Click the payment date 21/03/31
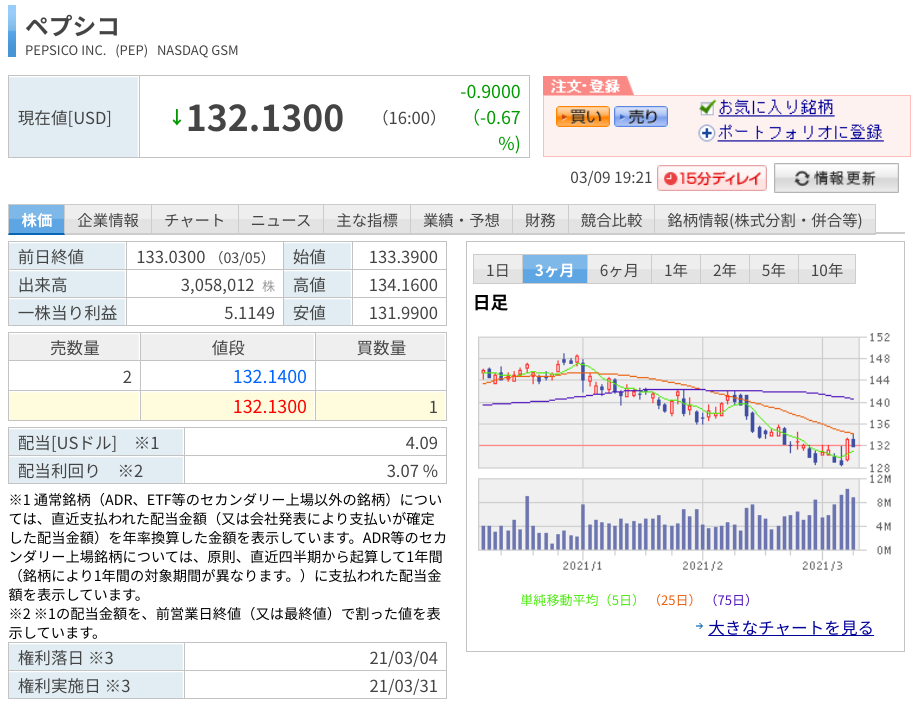 pyautogui.click(x=403, y=686)
